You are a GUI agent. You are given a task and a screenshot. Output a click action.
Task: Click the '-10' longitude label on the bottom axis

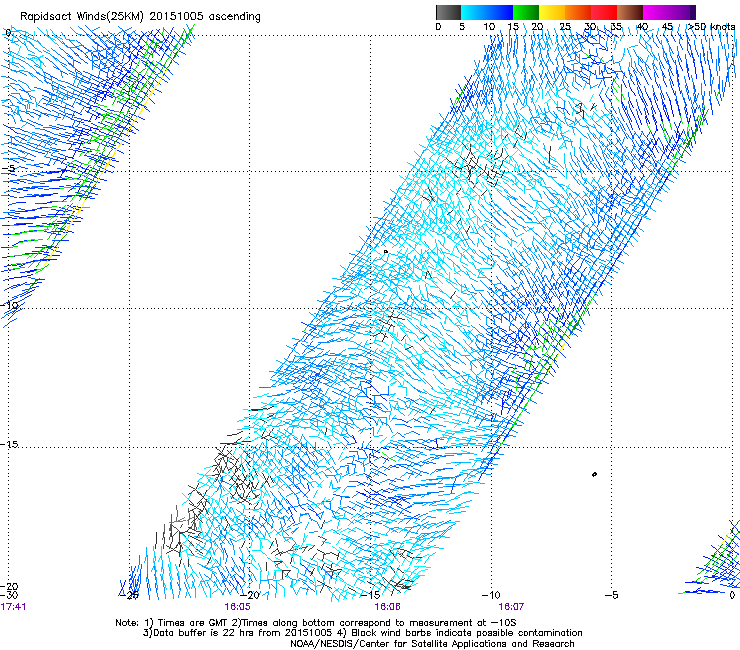coord(491,595)
